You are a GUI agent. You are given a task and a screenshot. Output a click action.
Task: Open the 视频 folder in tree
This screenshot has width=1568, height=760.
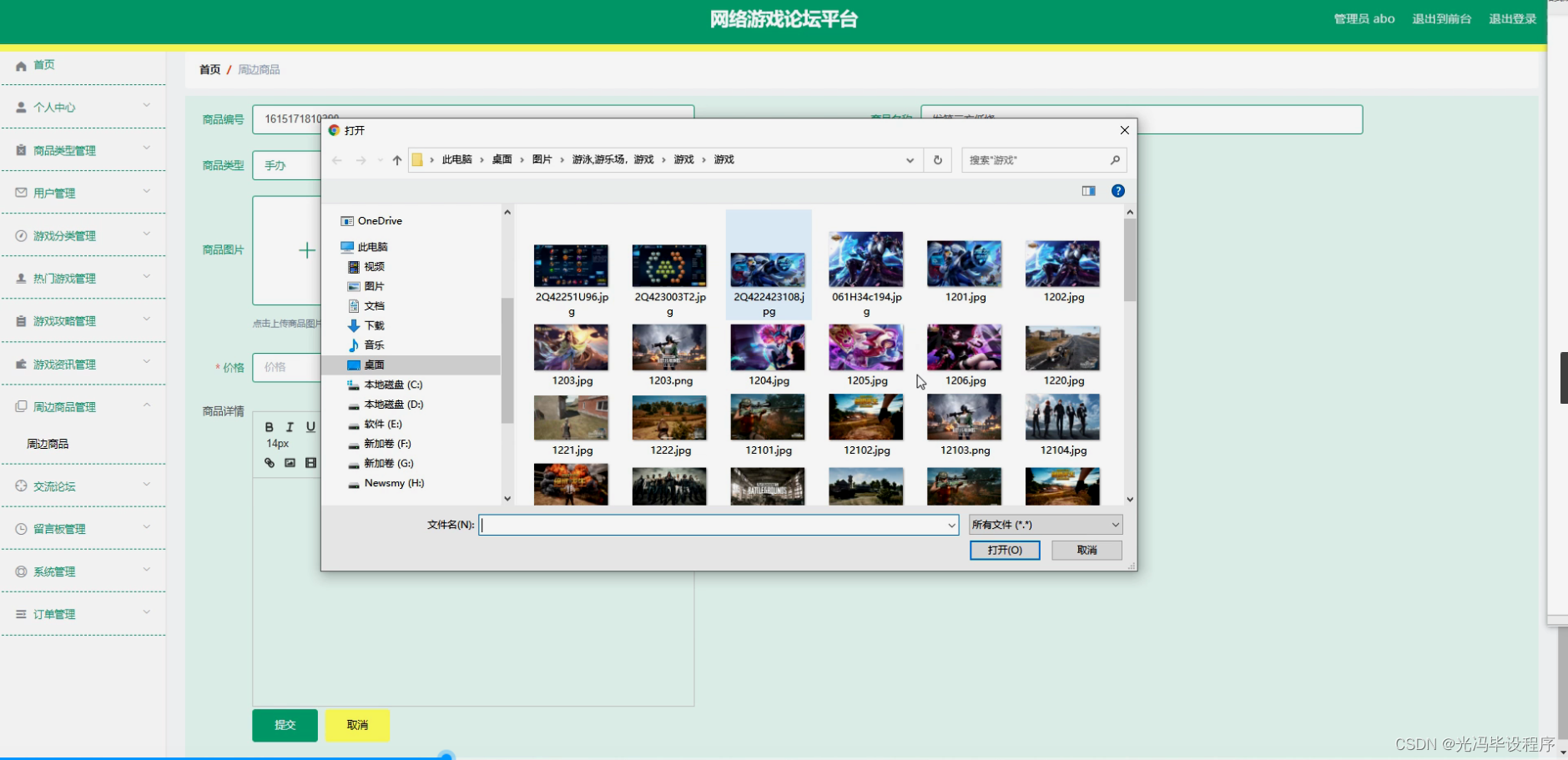[366, 267]
